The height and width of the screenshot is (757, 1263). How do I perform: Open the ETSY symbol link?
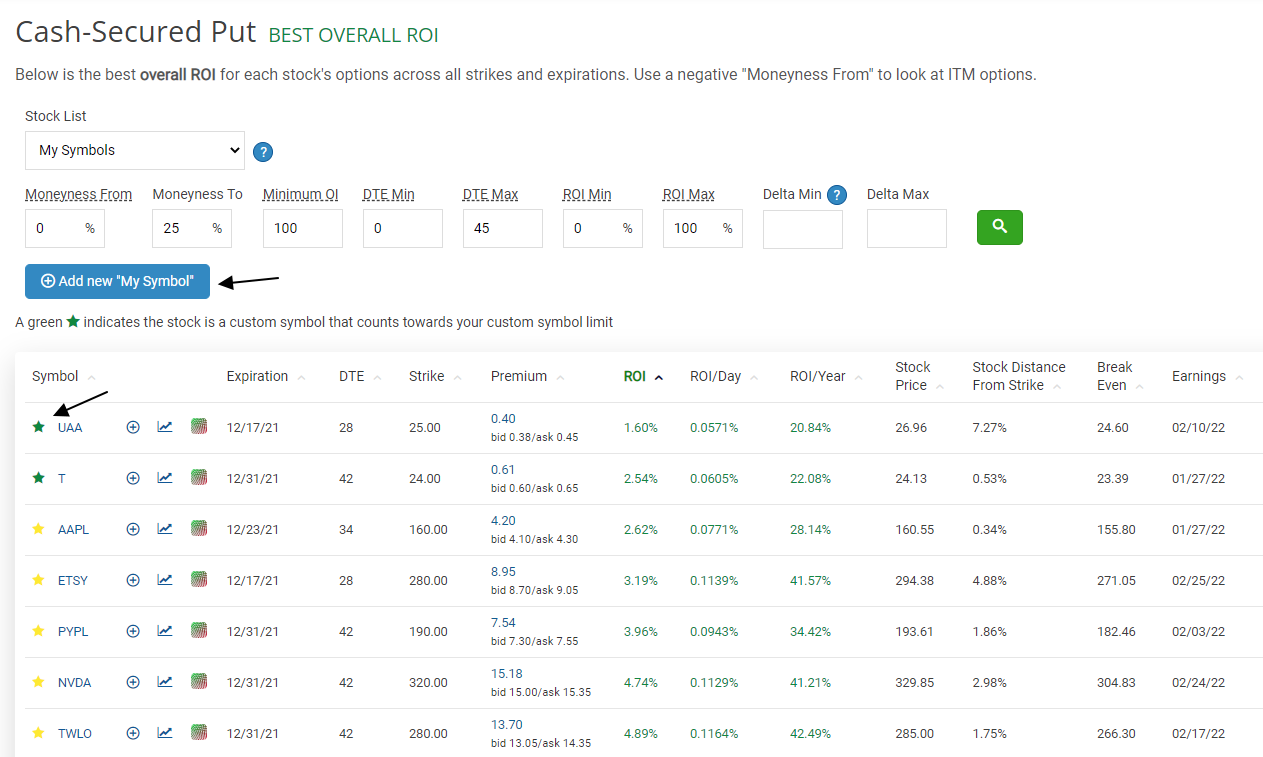pyautogui.click(x=73, y=580)
